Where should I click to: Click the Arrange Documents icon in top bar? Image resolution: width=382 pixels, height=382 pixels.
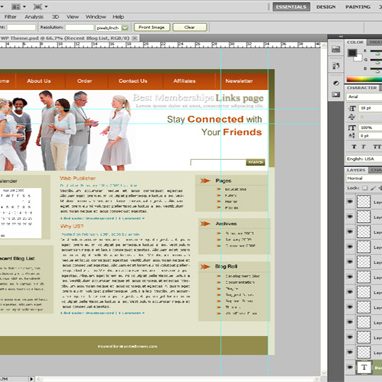coord(16,6)
